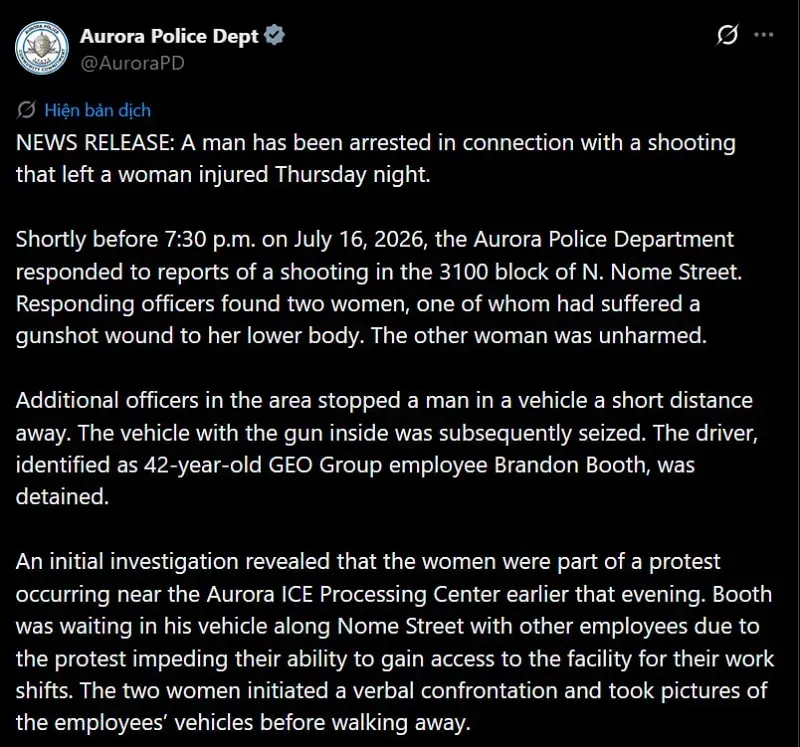Viewport: 800px width, 747px height.
Task: Open the Aurora Police Dept profile avatar
Action: click(x=42, y=48)
